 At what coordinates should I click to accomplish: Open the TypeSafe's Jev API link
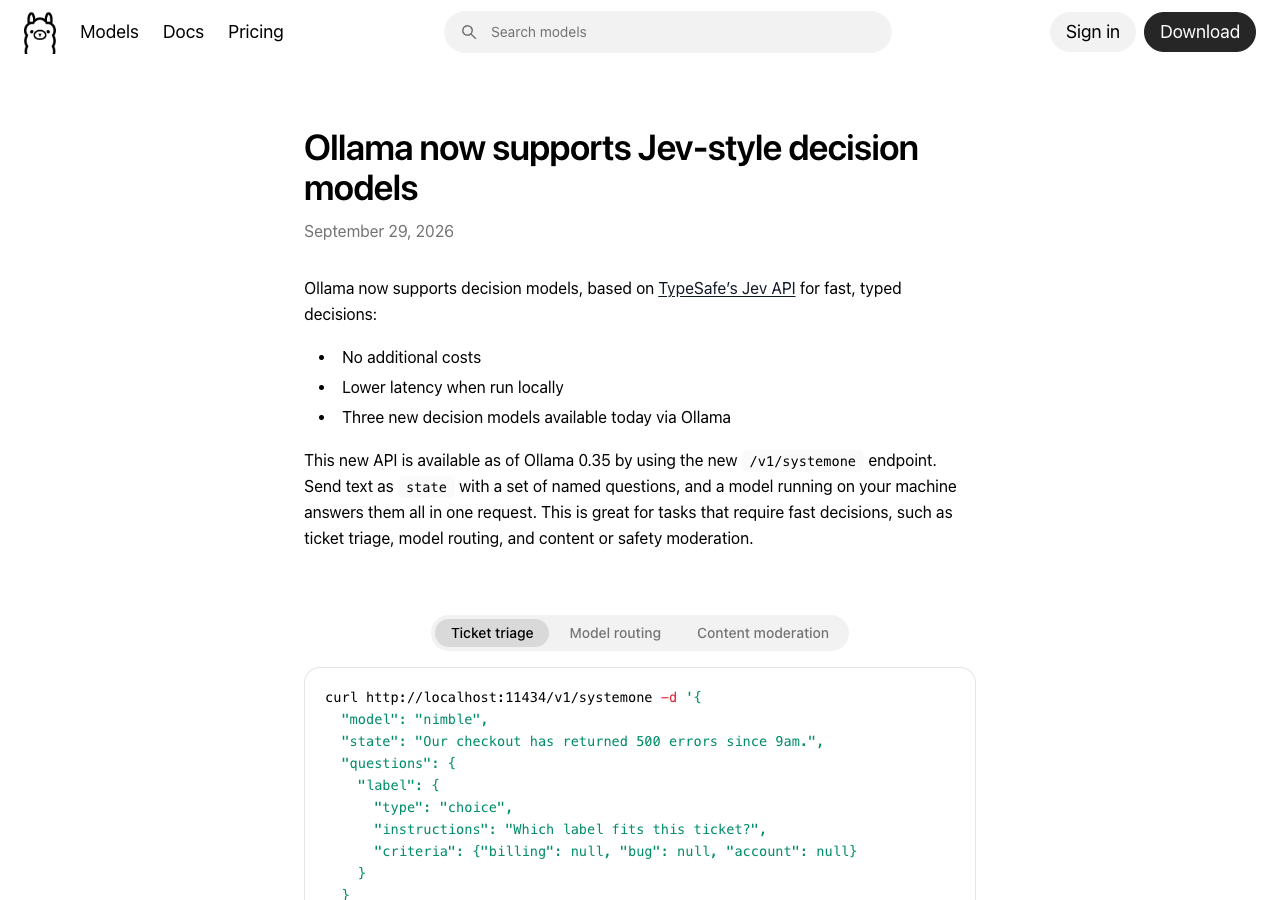pos(727,288)
